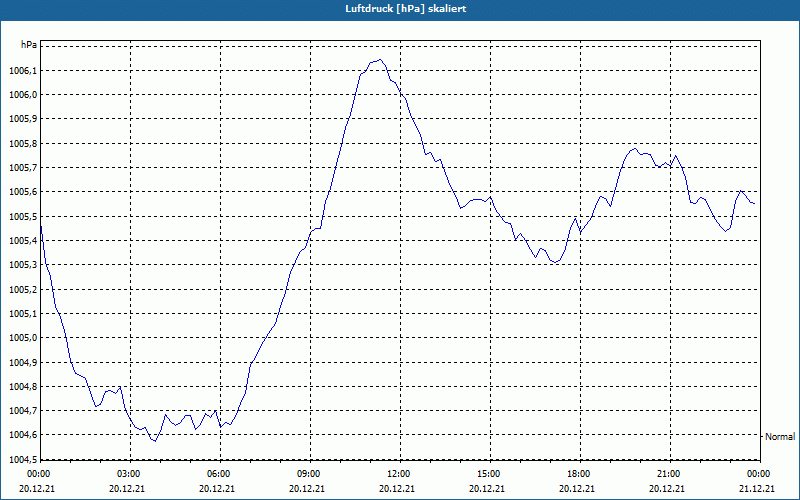Screen dimensions: 800x500
Task: Select the 12:00 time label
Action: click(398, 474)
